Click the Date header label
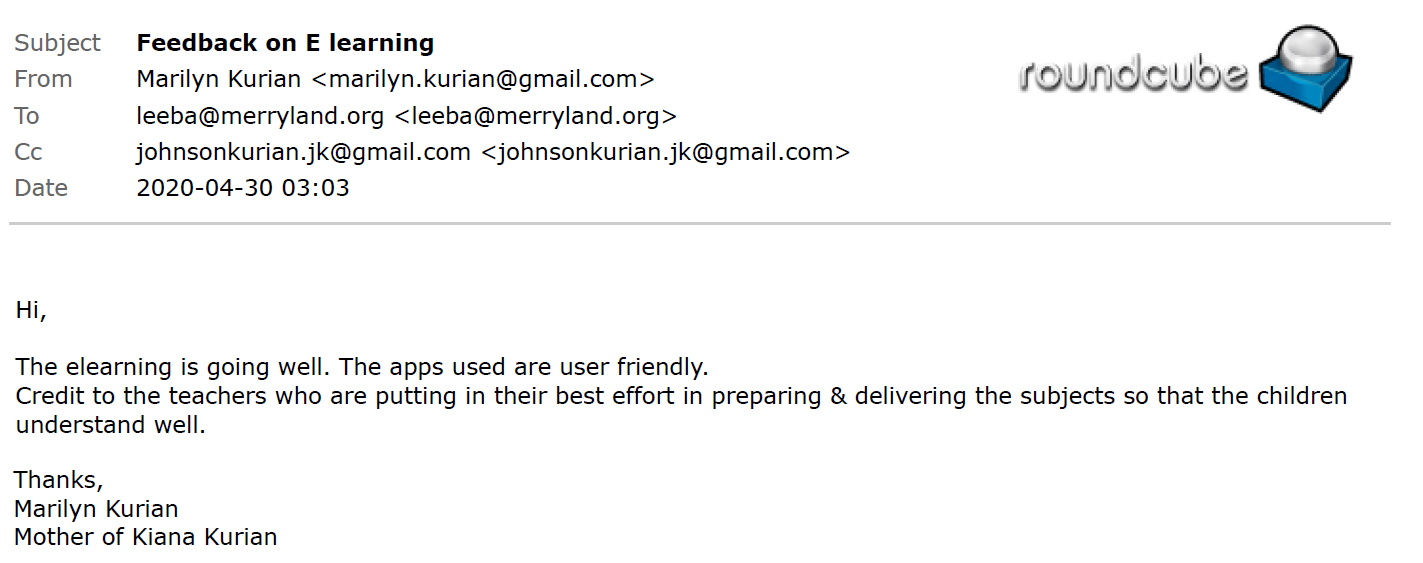 coord(41,188)
